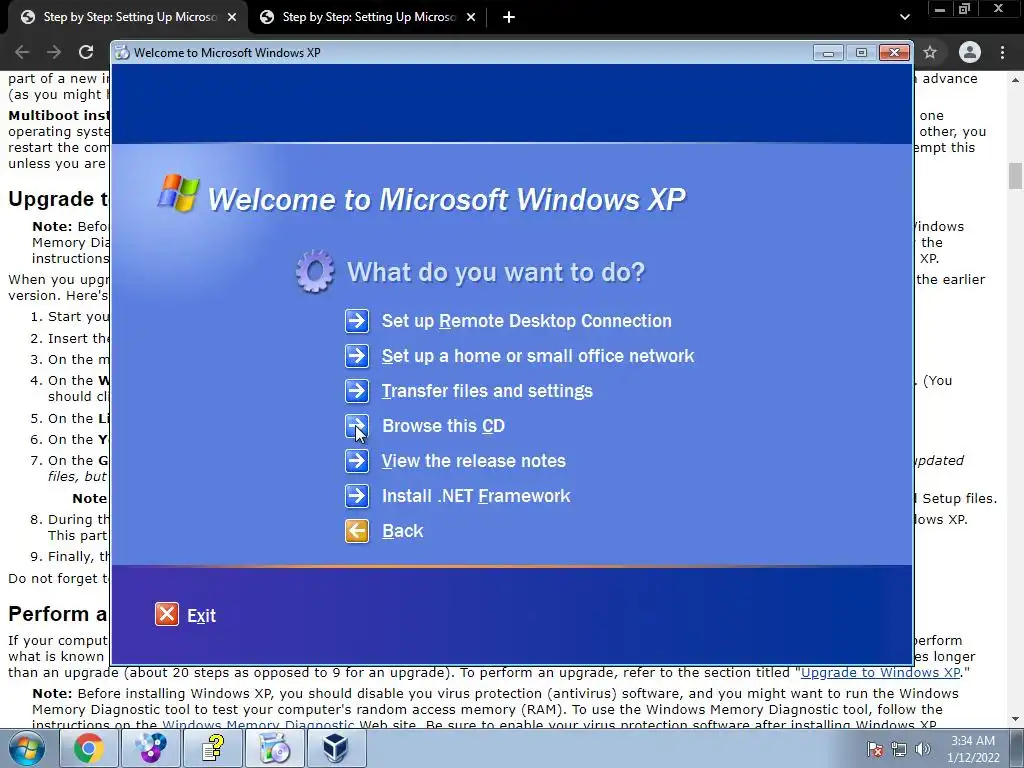Click arrow icon beside Transfer files and settings
The height and width of the screenshot is (768, 1024).
357,391
